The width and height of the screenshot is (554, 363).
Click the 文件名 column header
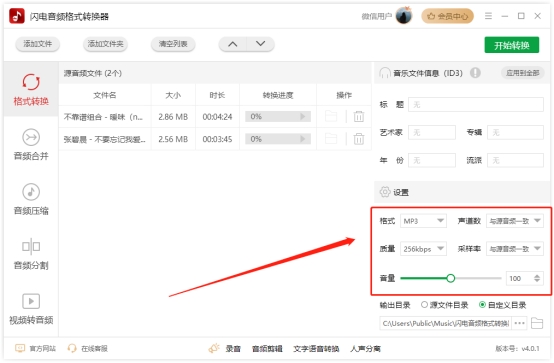point(105,95)
